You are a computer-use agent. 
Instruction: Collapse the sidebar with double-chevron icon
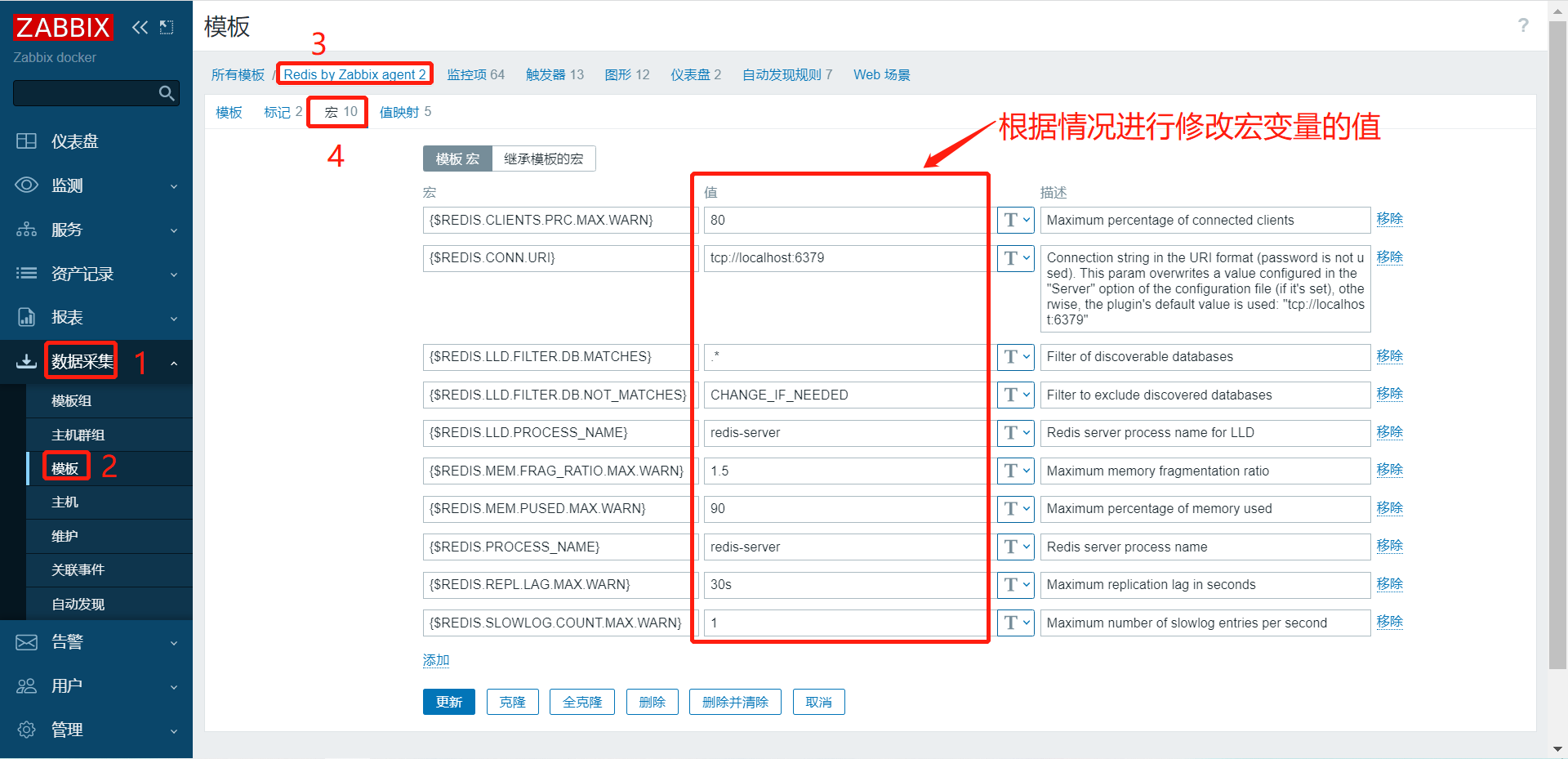pos(140,28)
